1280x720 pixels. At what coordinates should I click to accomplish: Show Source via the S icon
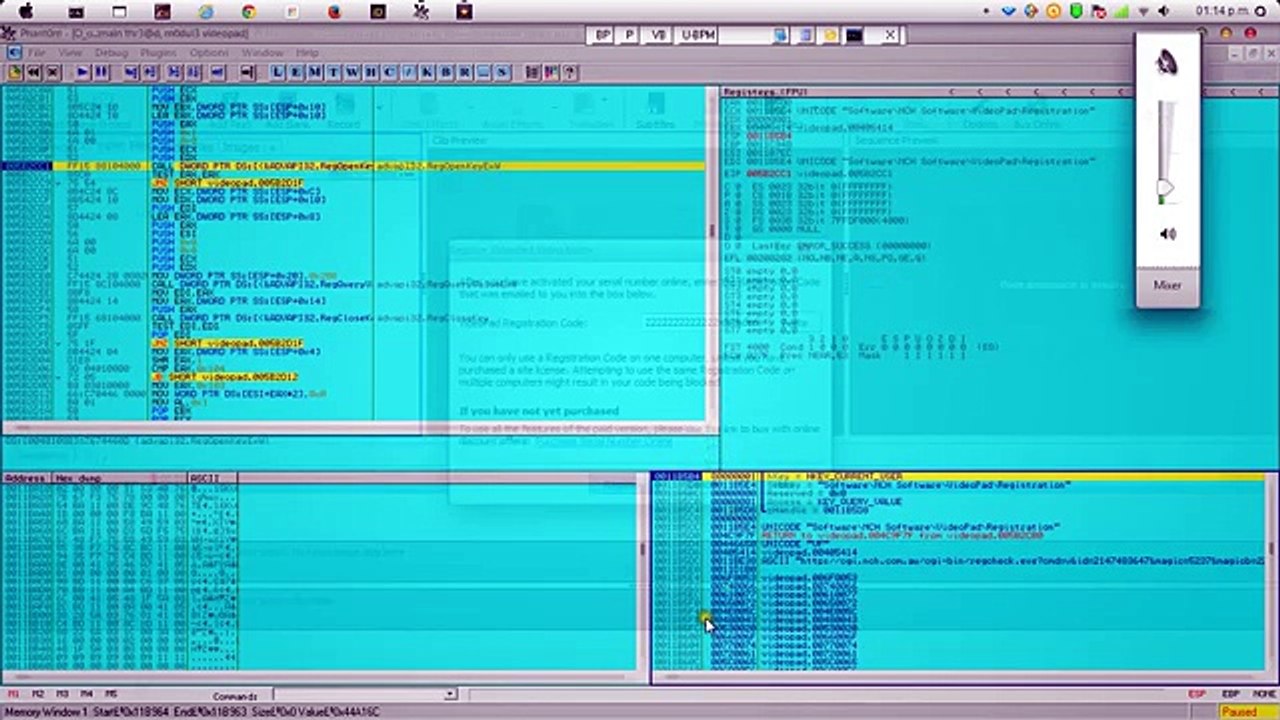point(501,72)
